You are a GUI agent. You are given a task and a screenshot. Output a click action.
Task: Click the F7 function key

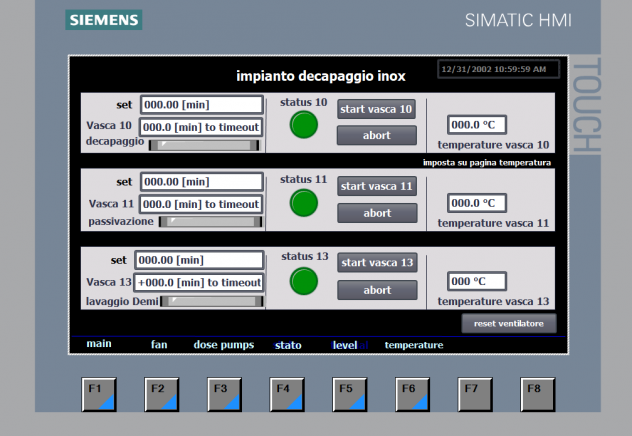pyautogui.click(x=475, y=394)
